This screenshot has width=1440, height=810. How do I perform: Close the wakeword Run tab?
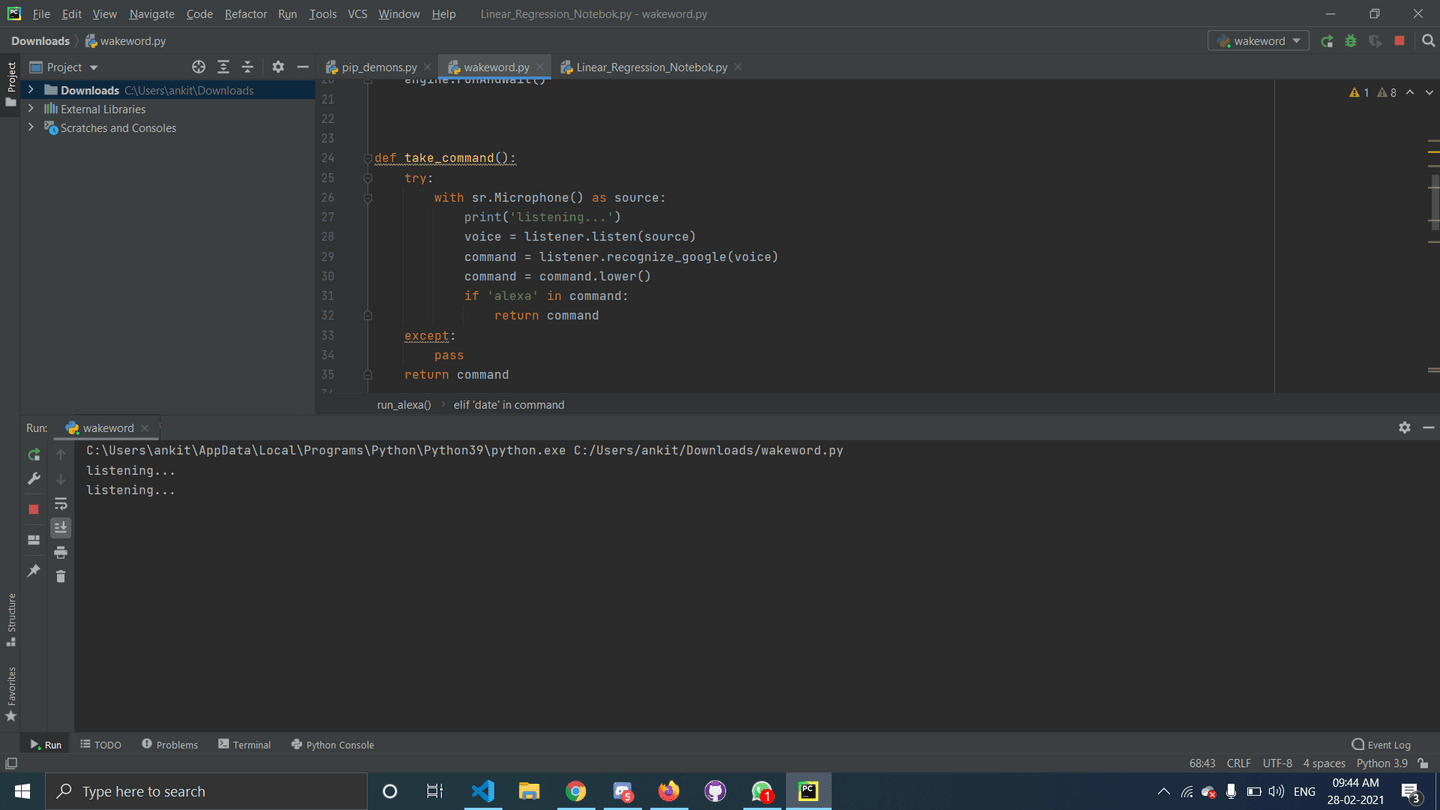pyautogui.click(x=145, y=427)
